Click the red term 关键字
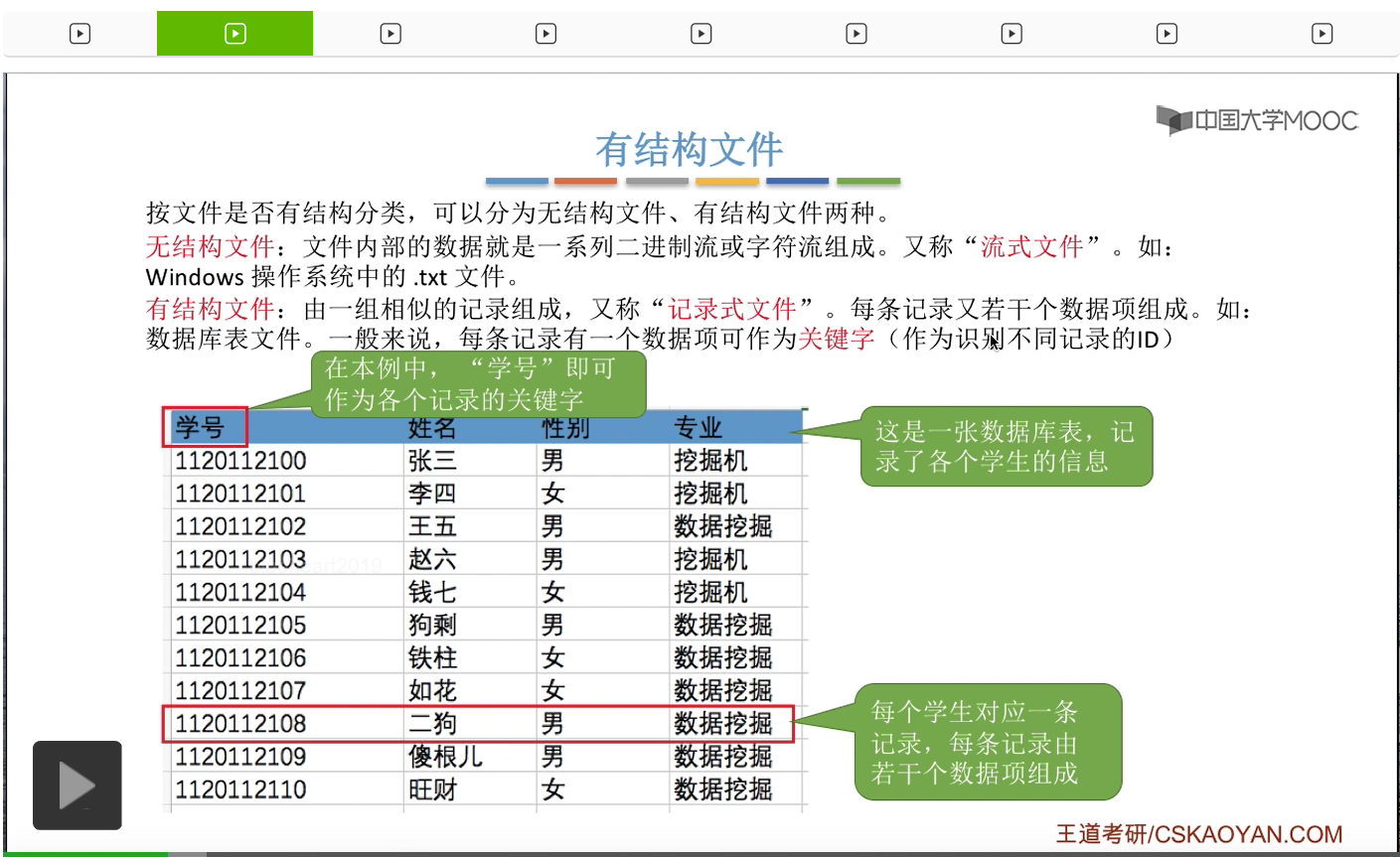Image resolution: width=1400 pixels, height=857 pixels. (x=837, y=339)
